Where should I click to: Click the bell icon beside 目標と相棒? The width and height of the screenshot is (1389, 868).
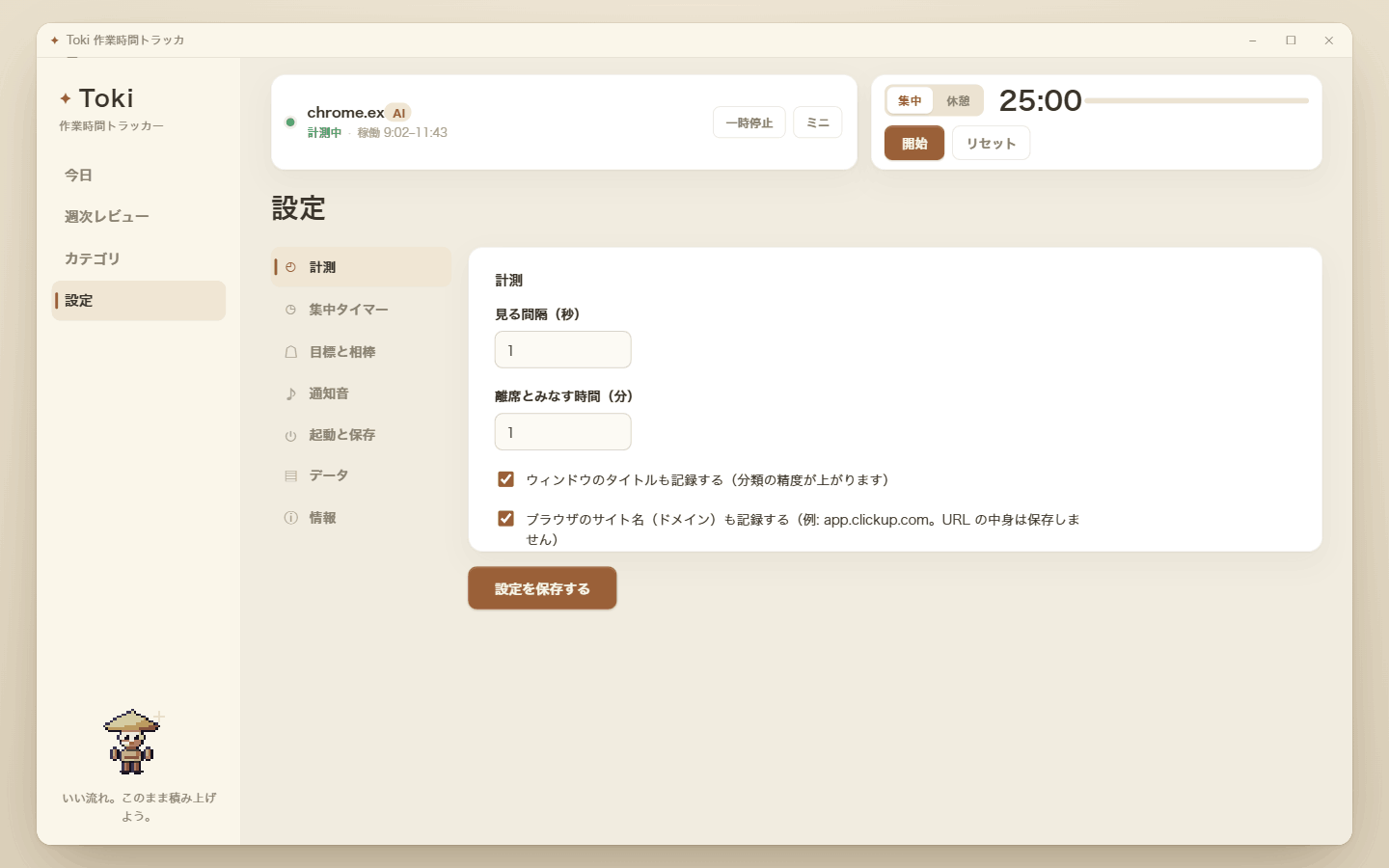[290, 352]
